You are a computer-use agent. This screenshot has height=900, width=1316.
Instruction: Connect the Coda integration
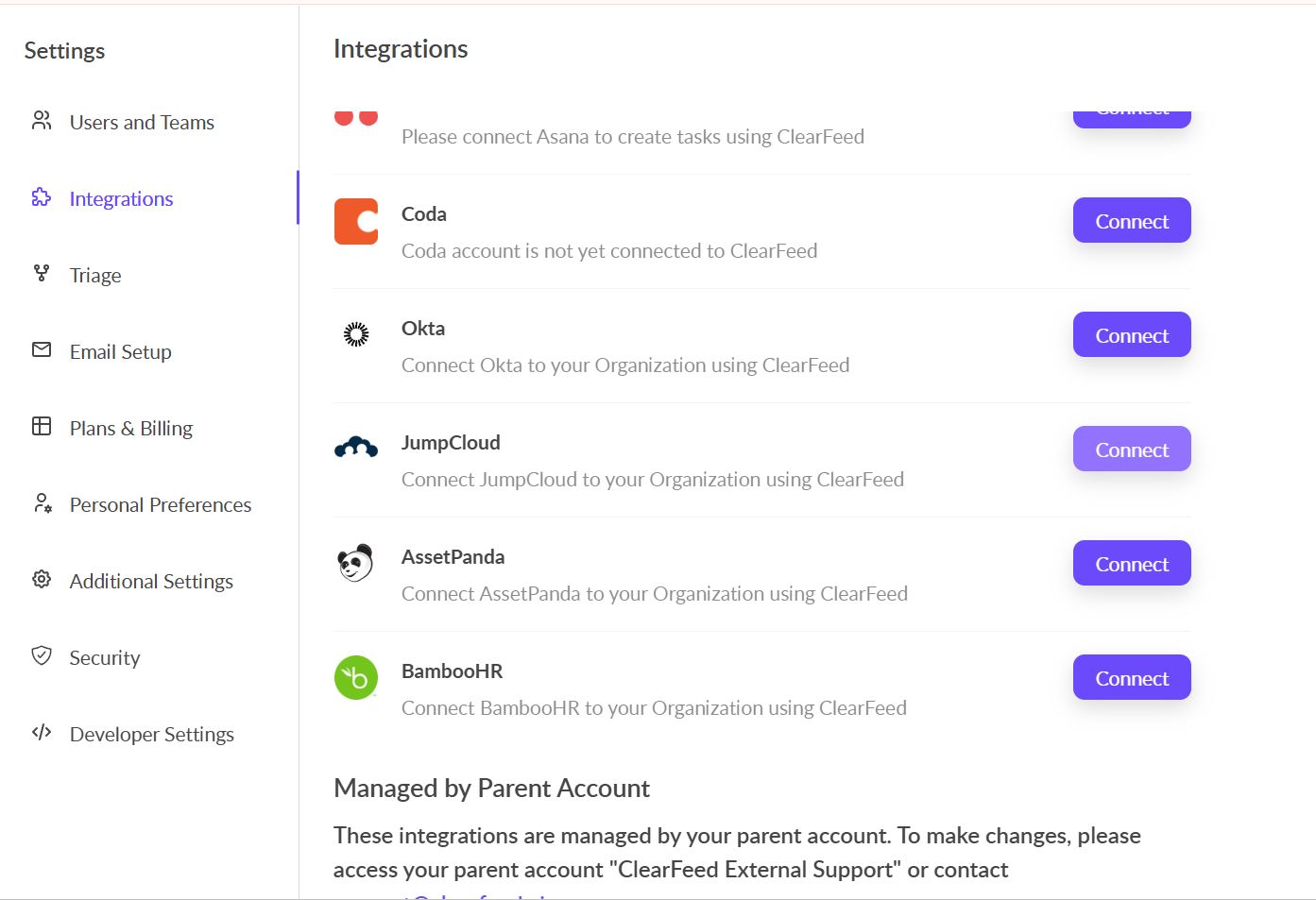[x=1131, y=221]
